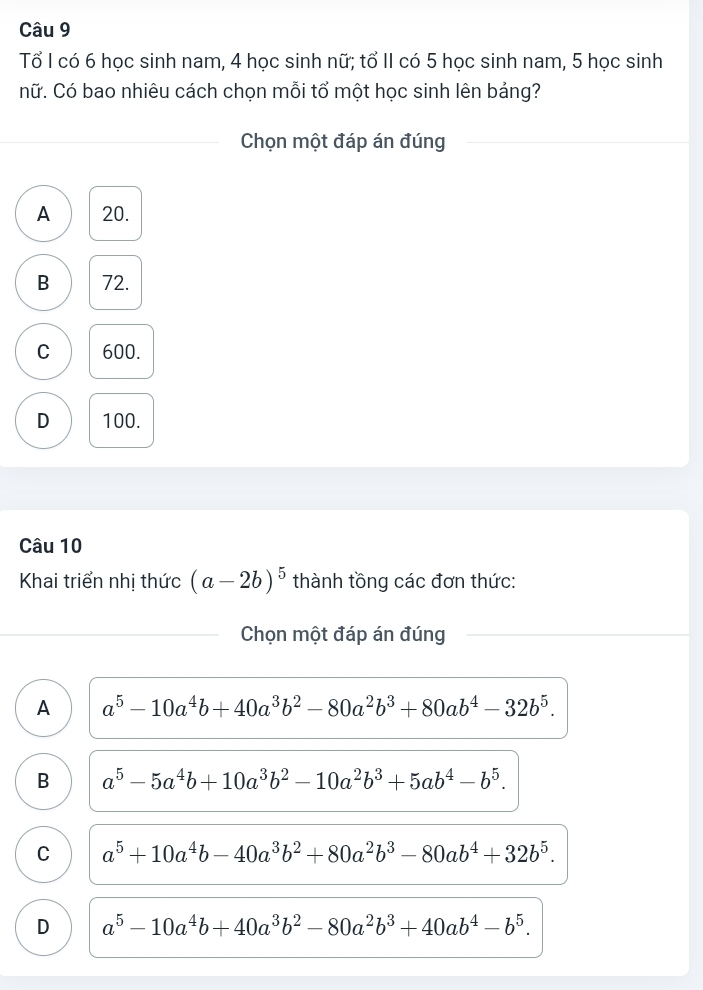Click the expansion starting a⁵ − 5a⁴b
The width and height of the screenshot is (703, 990).
point(304,781)
